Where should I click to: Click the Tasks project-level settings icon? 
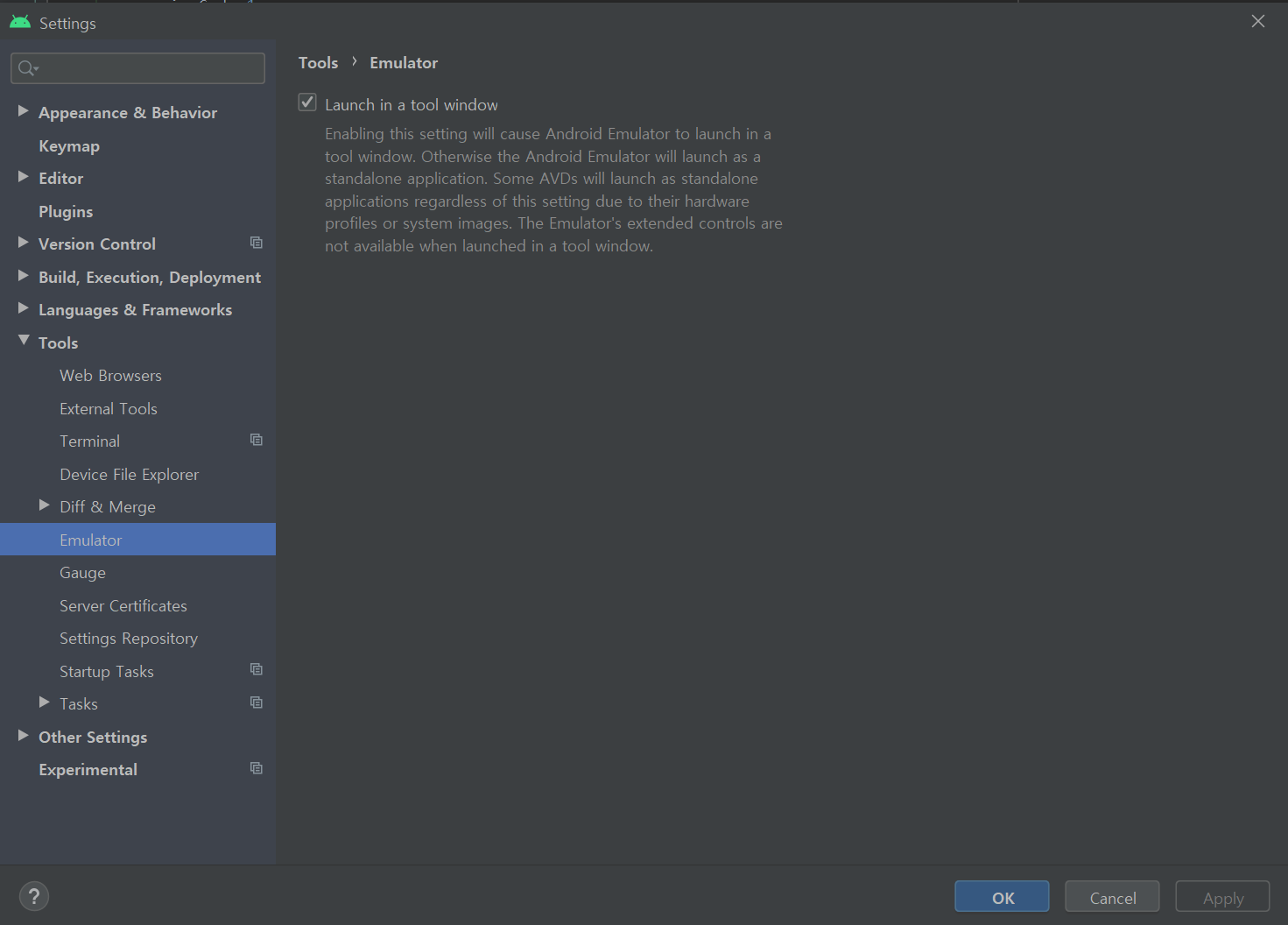click(257, 703)
